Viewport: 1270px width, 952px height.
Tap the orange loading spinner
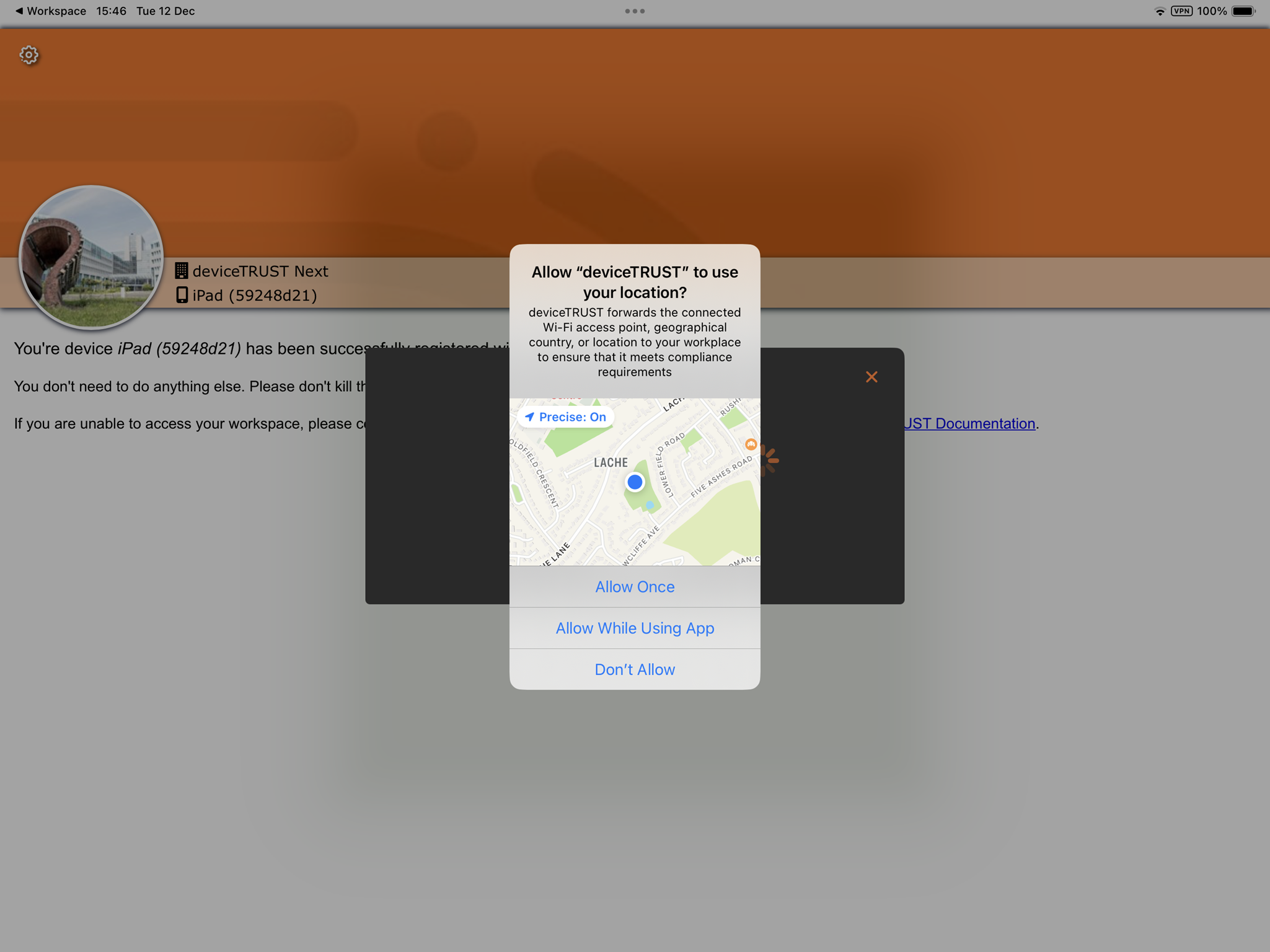coord(770,460)
